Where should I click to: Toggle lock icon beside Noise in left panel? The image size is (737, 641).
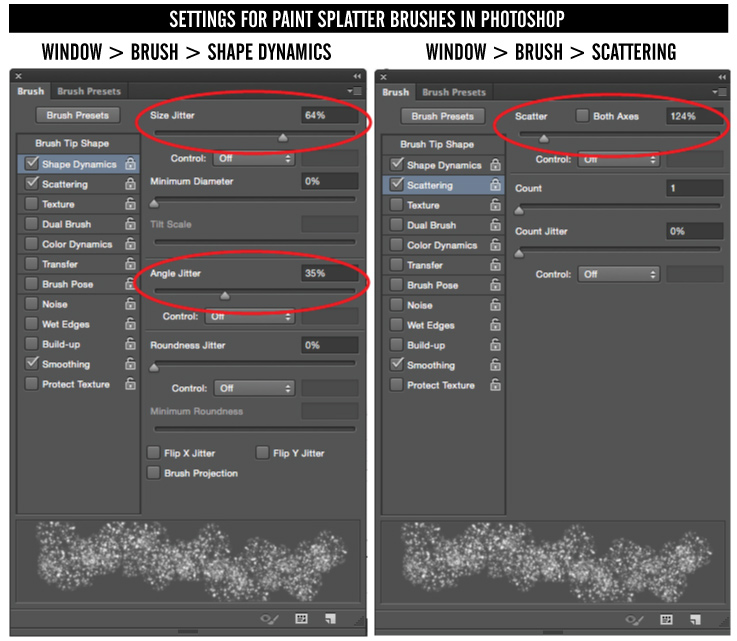130,304
